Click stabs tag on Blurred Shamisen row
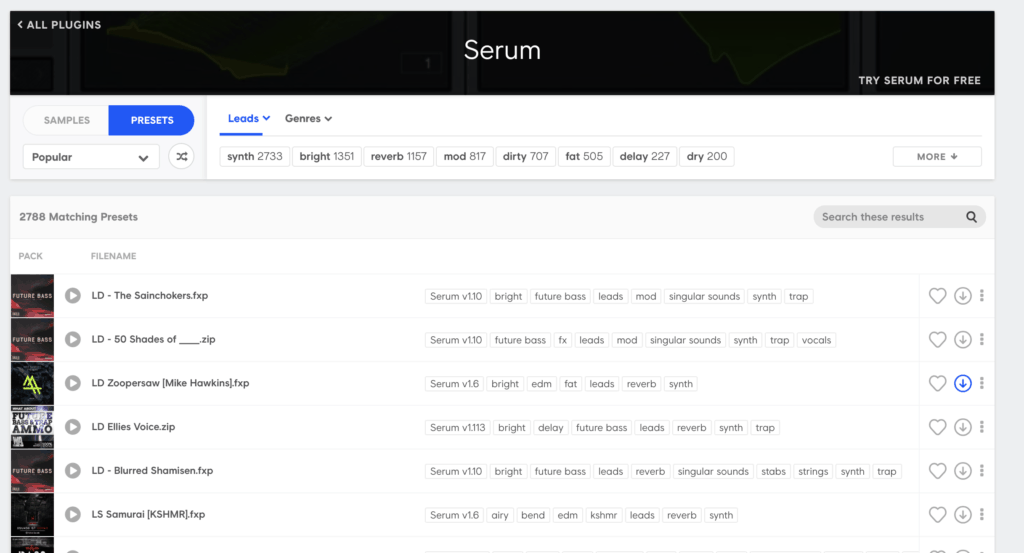Screen dimensions: 1024x553 [x=773, y=471]
